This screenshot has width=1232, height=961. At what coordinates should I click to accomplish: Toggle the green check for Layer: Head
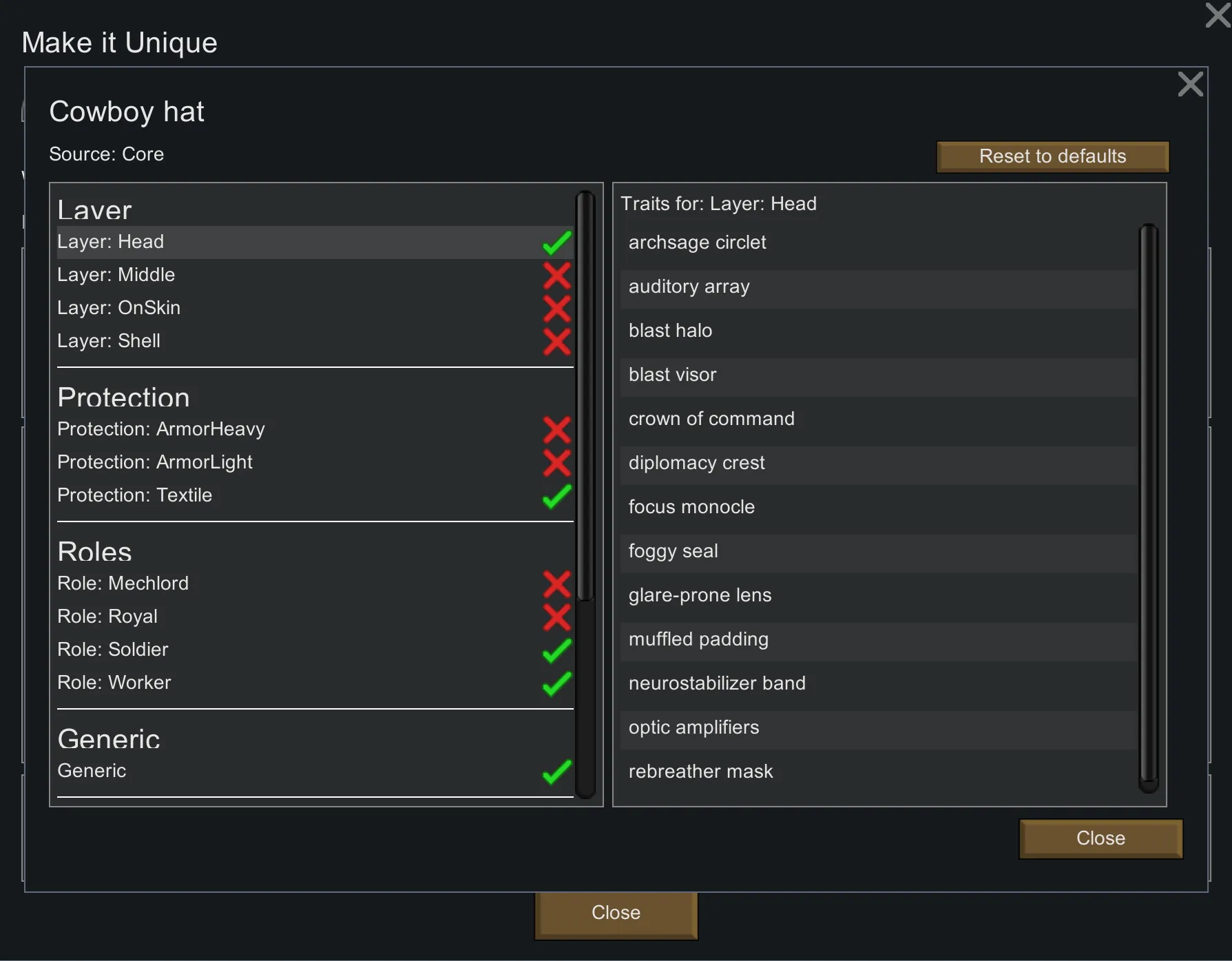556,242
